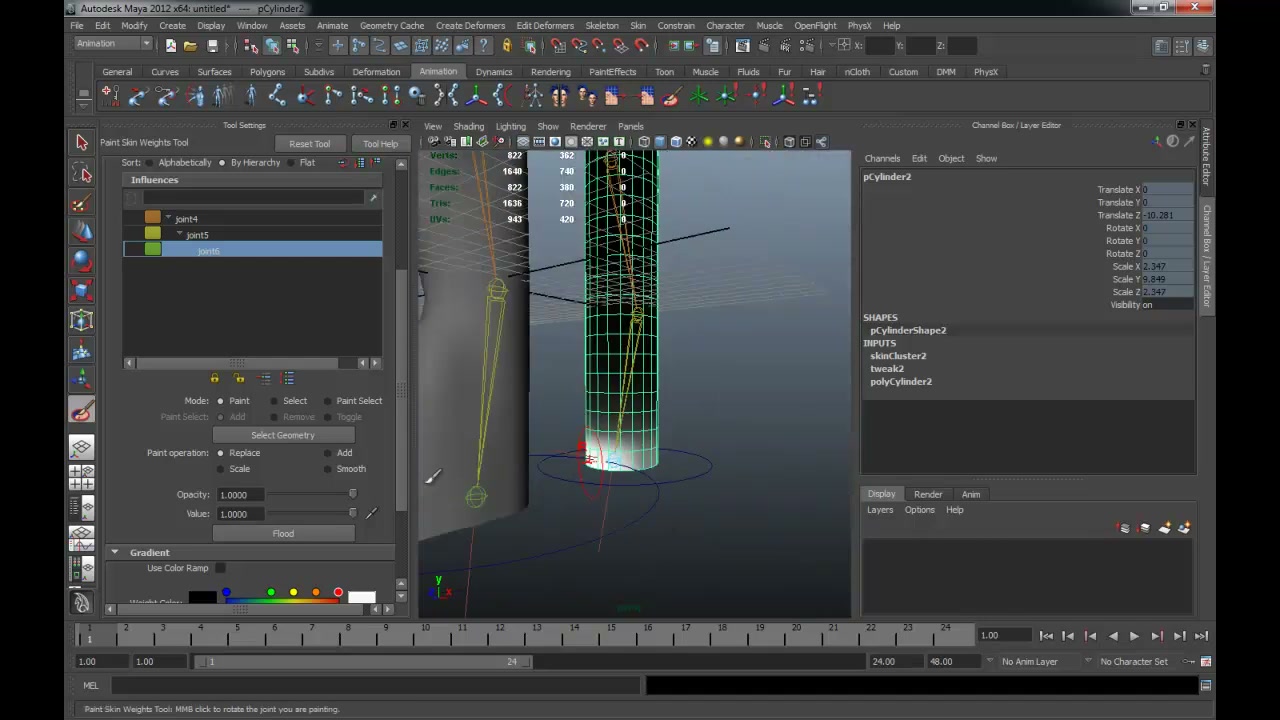1280x720 pixels.
Task: Sort influences Alphabetically
Action: [148, 162]
